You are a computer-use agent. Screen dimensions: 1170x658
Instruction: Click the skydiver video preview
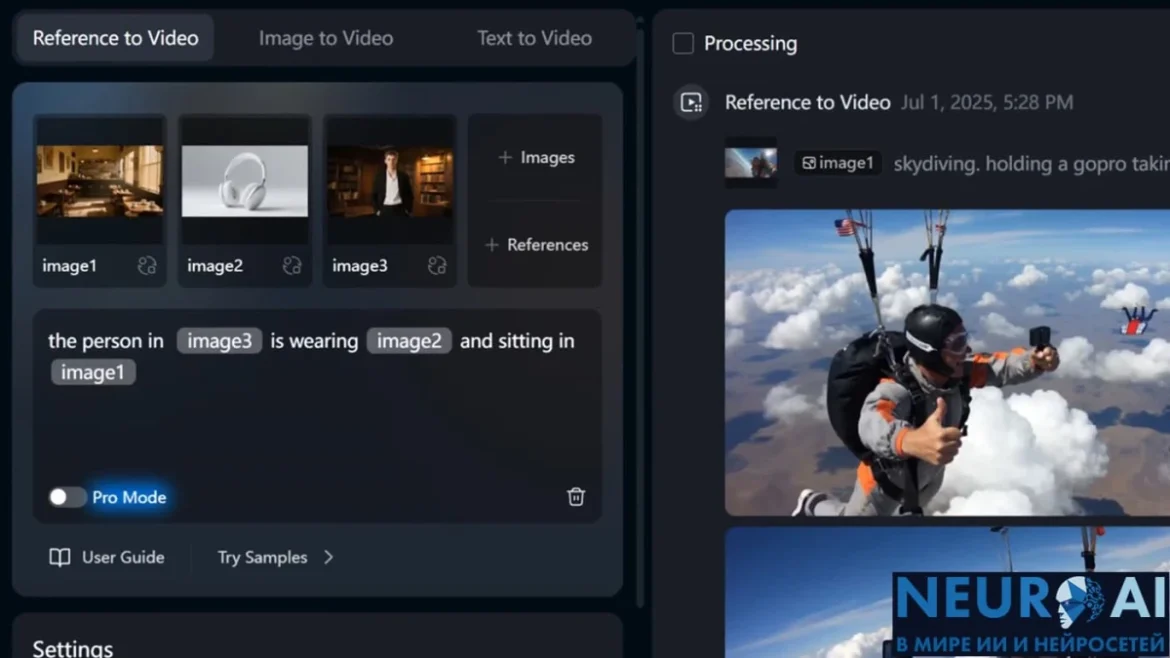[948, 363]
